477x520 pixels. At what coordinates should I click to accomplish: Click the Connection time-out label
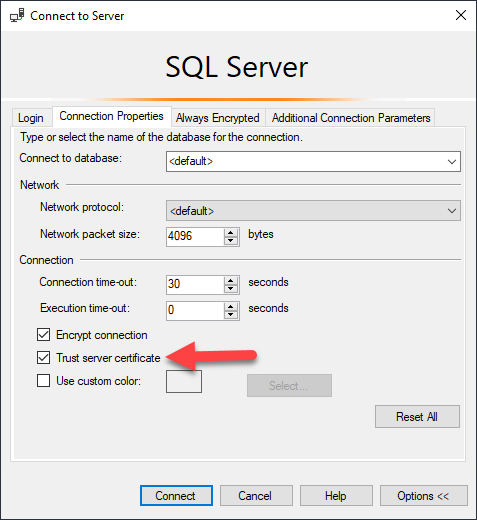coord(88,282)
